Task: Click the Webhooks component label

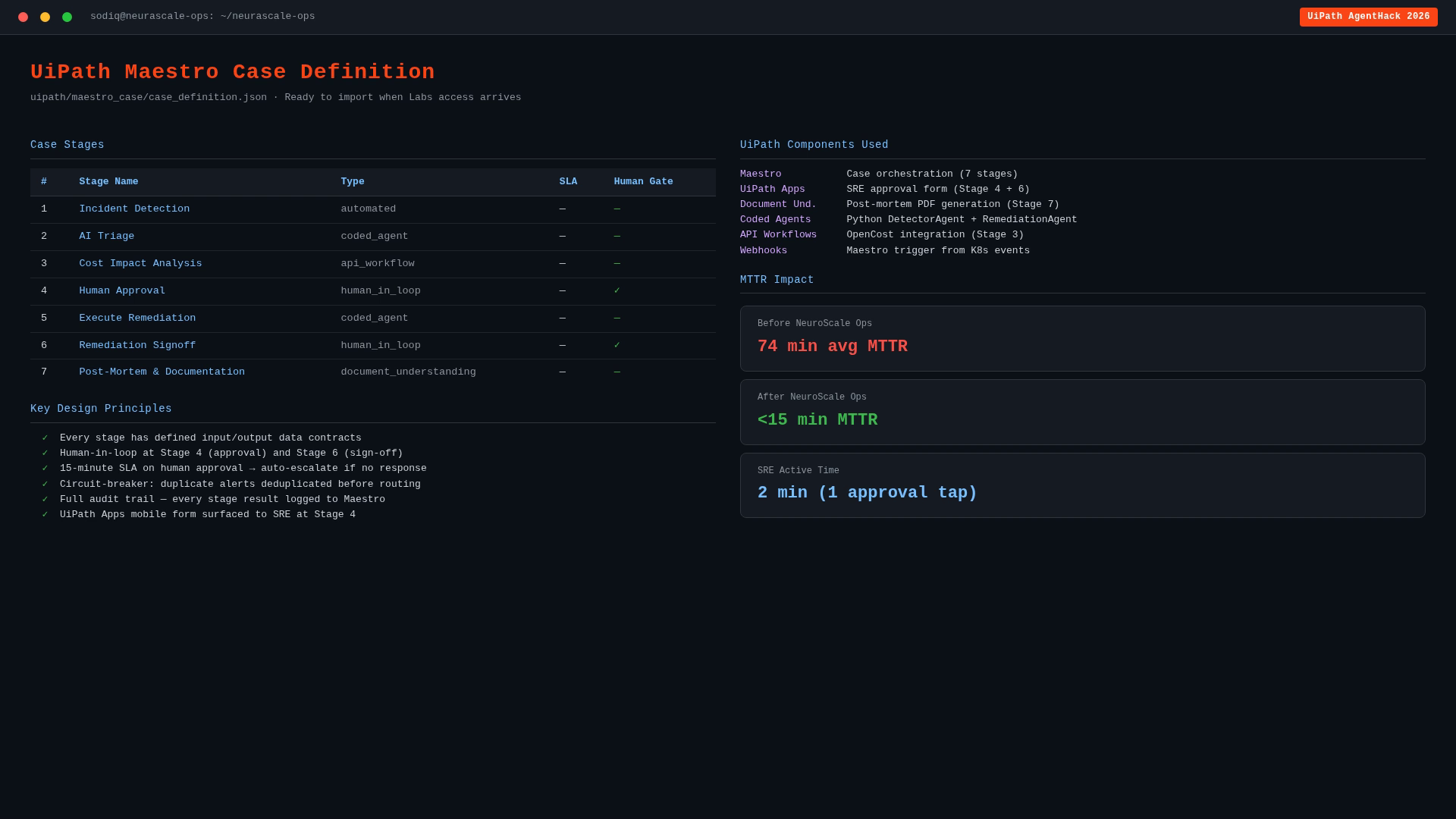Action: point(764,251)
